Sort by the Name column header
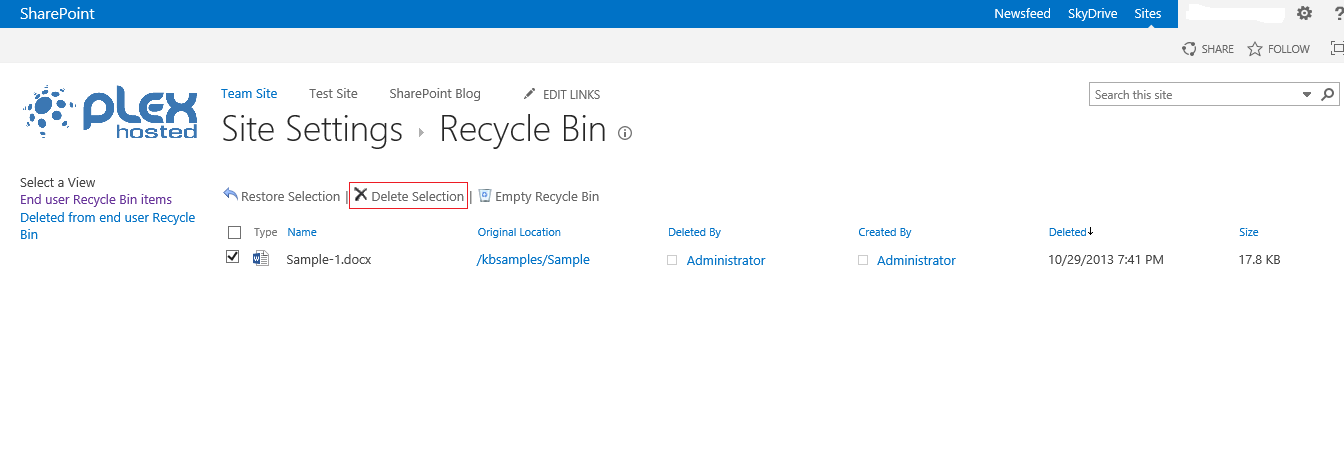This screenshot has width=1344, height=455. [x=302, y=232]
